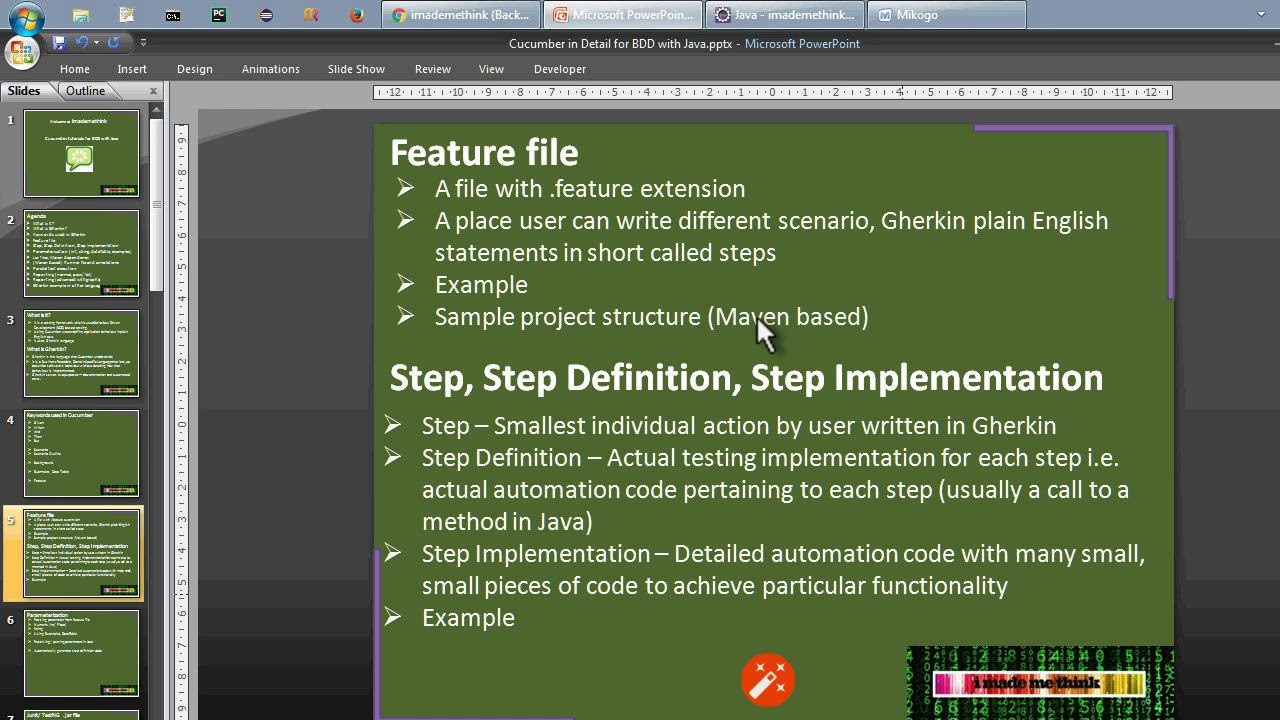This screenshot has height=720, width=1280.
Task: Open the Slide Show ribbon tab
Action: 356,69
